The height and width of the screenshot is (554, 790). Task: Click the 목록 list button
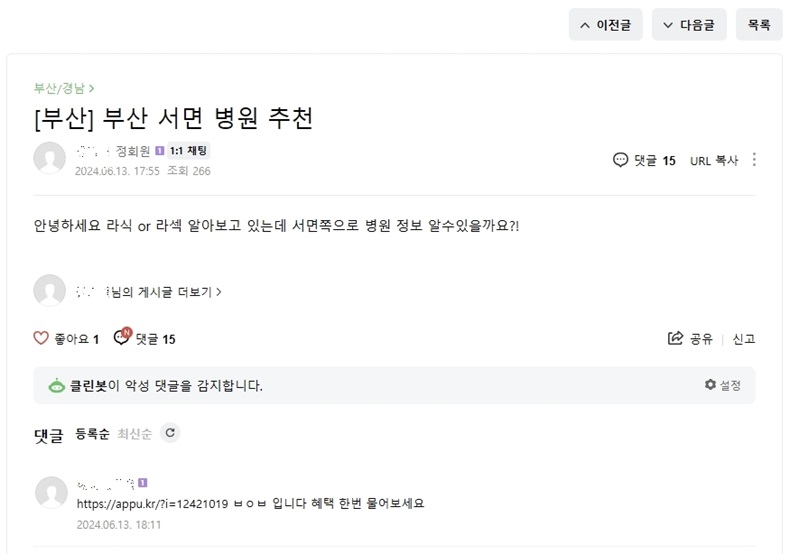click(x=759, y=25)
